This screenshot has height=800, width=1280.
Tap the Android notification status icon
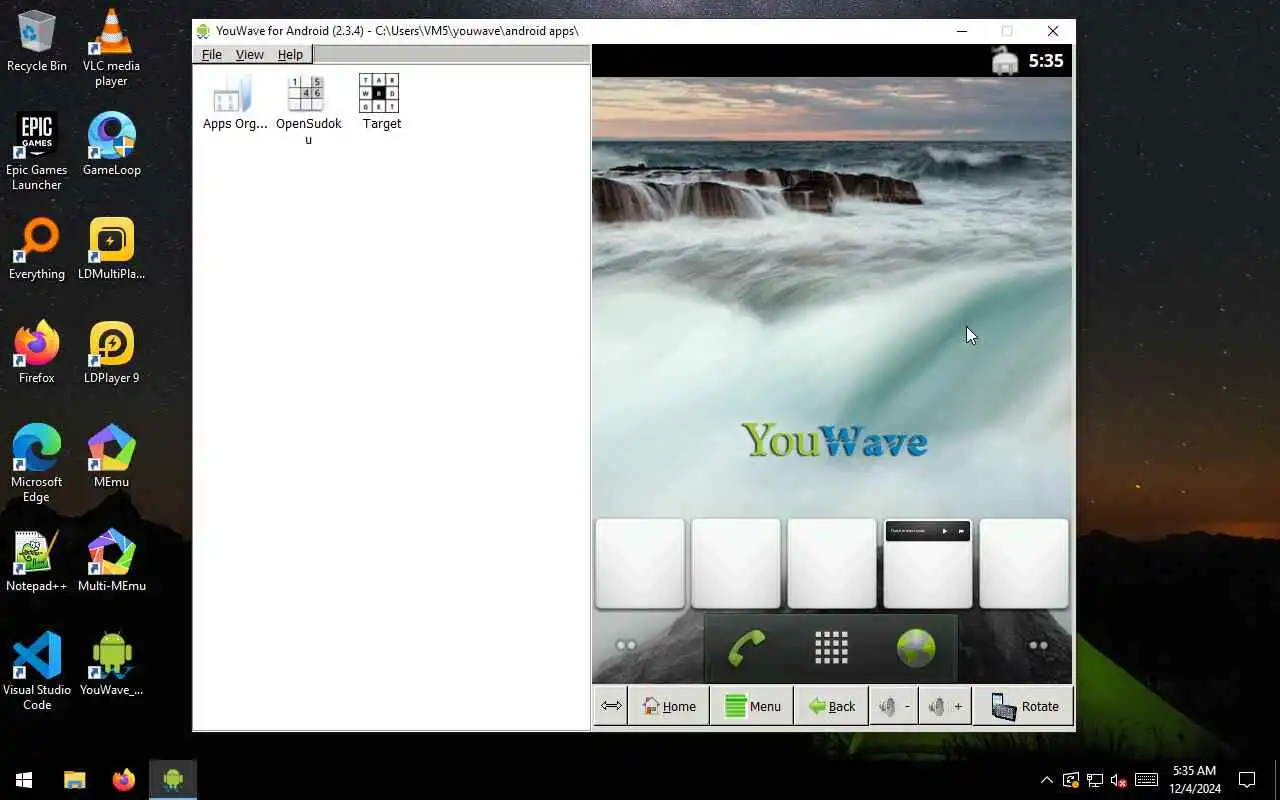click(1005, 61)
